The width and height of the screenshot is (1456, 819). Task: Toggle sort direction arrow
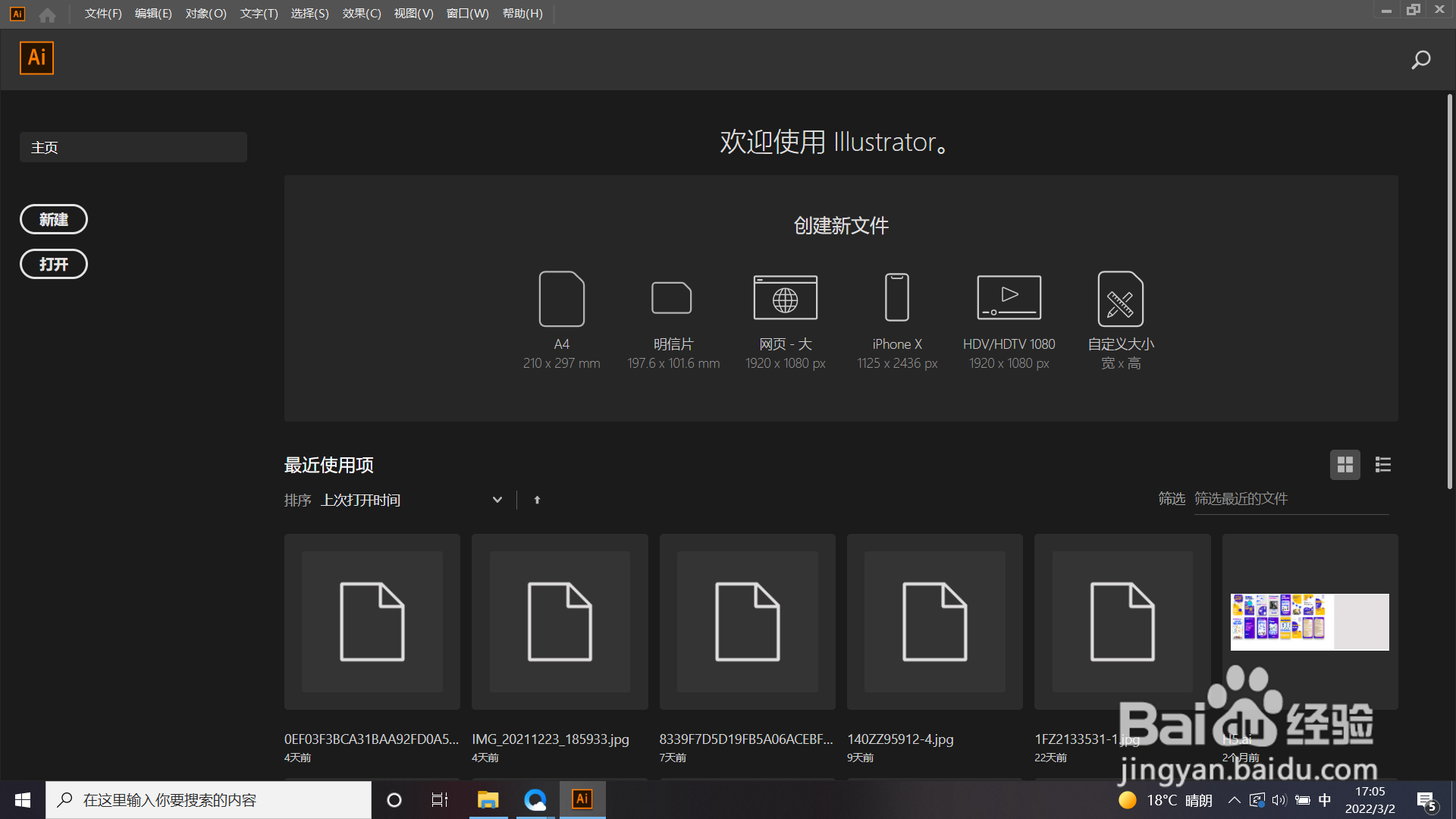(537, 500)
